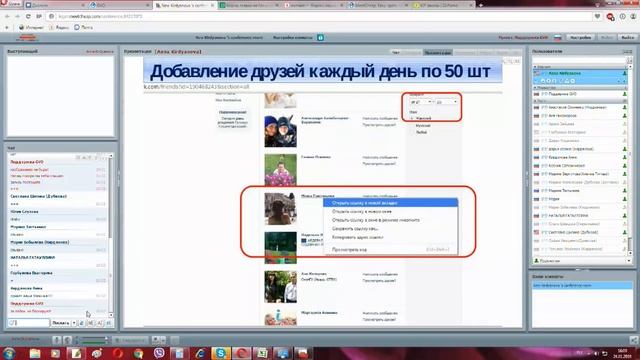Image resolution: width=640 pixels, height=360 pixels.
Task: Collapse the Ведущие group in user list
Action: pyautogui.click(x=536, y=67)
